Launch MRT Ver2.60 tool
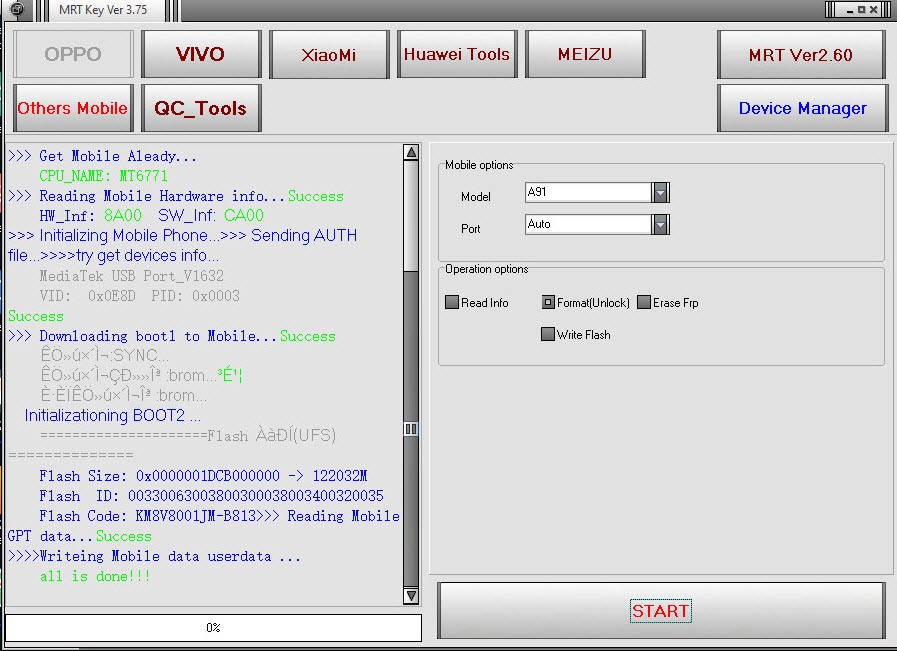This screenshot has width=897, height=651. 801,54
